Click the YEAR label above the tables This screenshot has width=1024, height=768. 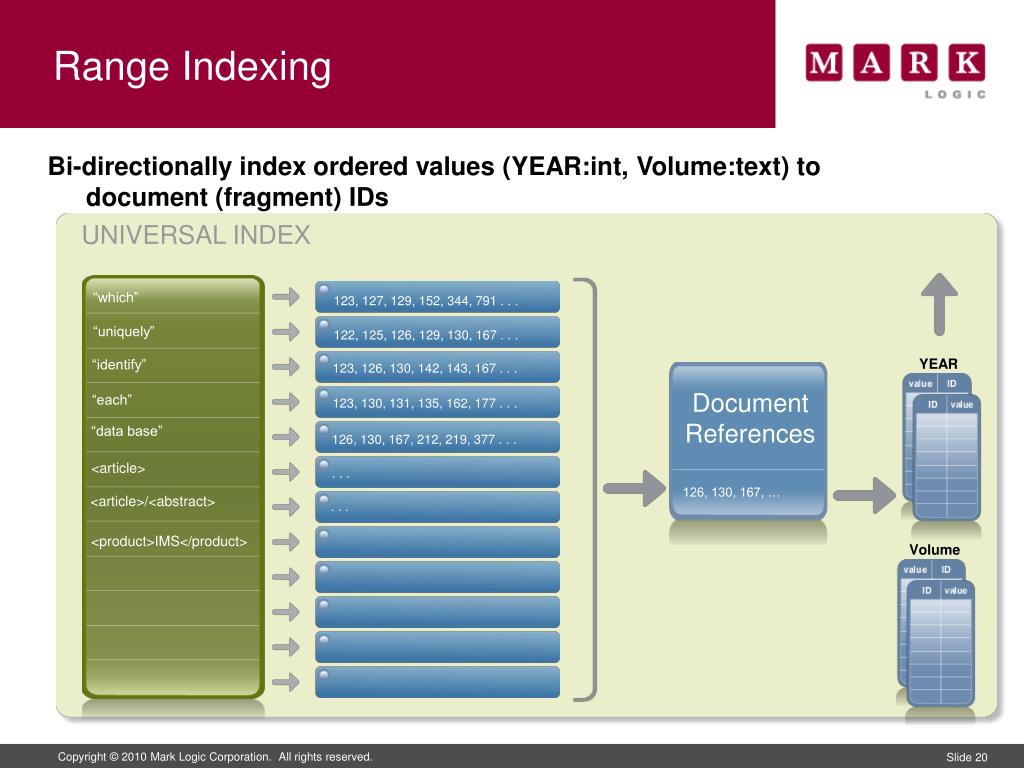tap(938, 364)
